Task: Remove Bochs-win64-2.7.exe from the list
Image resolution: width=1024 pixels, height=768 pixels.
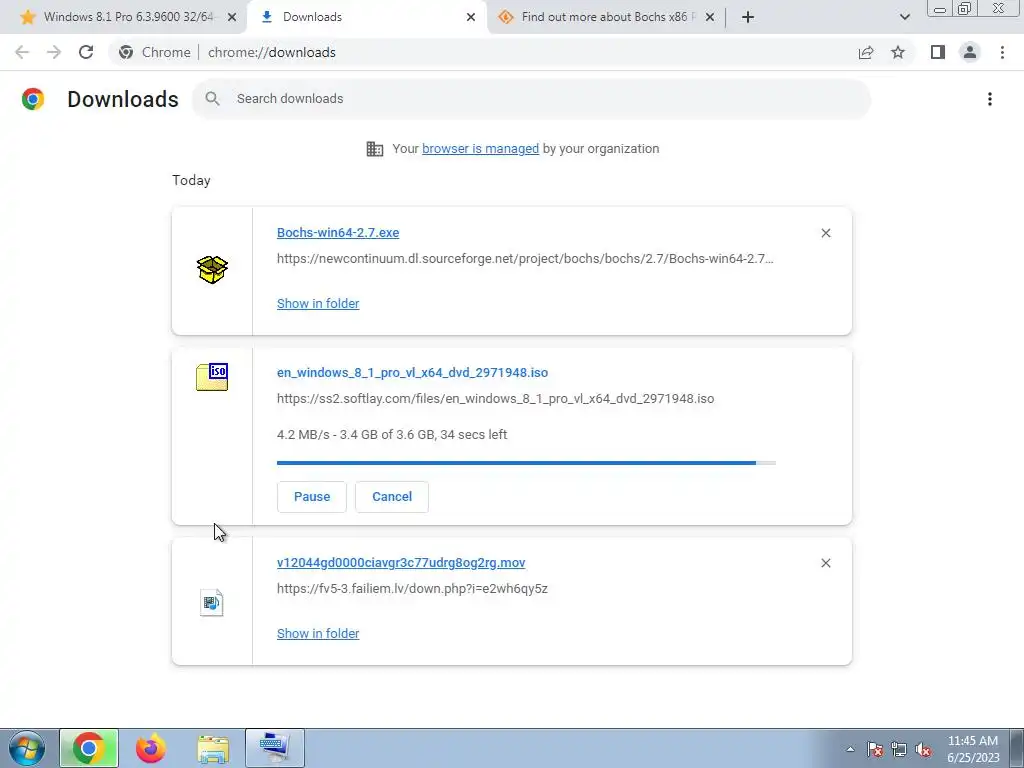Action: [826, 233]
